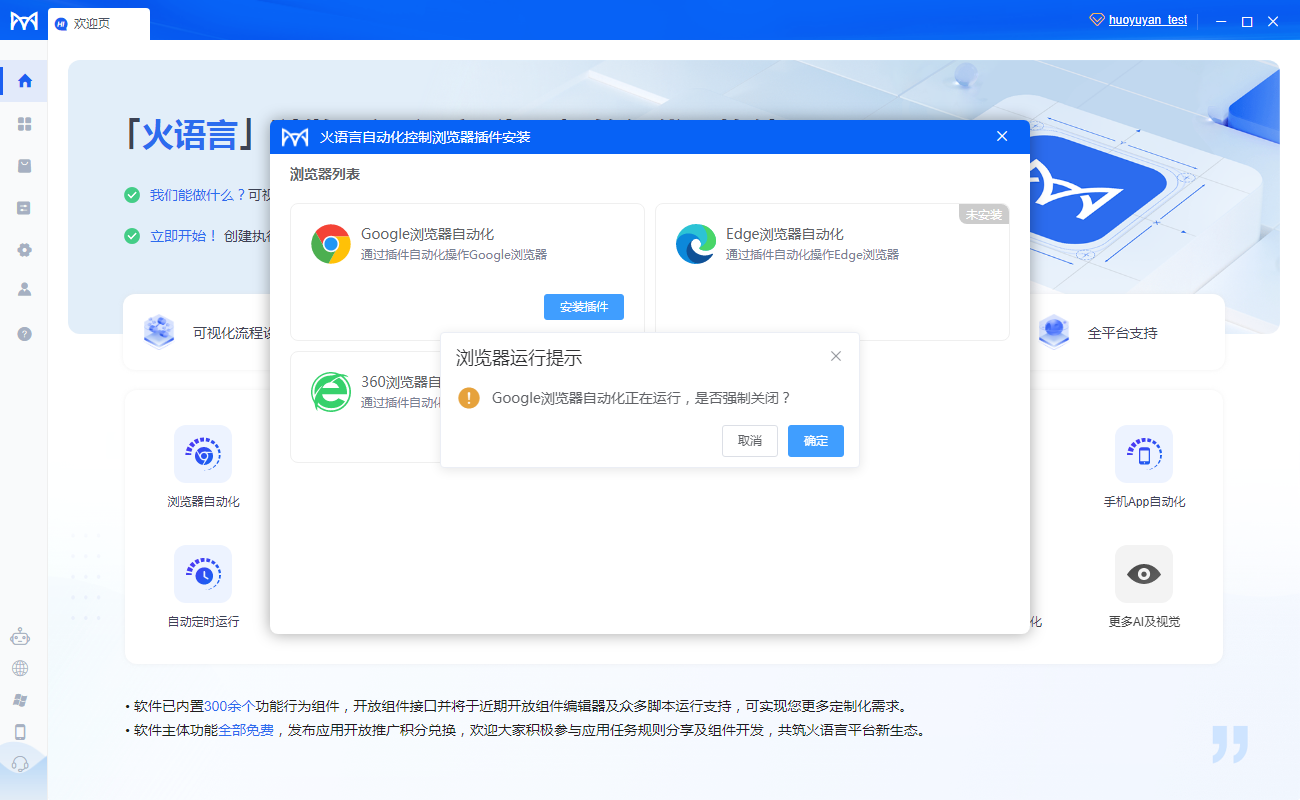The image size is (1300, 800).
Task: Open the shopping bag store sidebar icon
Action: (25, 166)
